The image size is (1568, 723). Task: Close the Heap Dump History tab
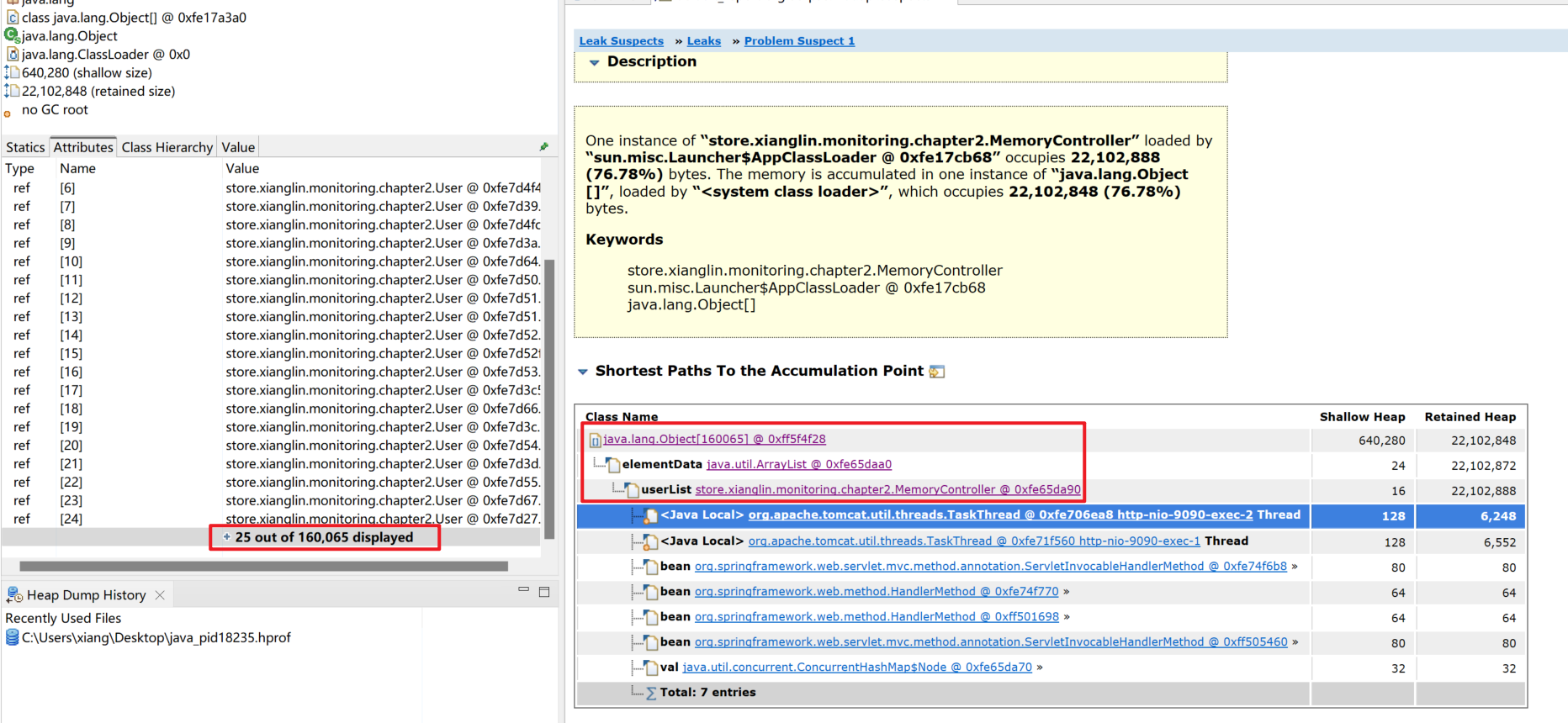[160, 594]
